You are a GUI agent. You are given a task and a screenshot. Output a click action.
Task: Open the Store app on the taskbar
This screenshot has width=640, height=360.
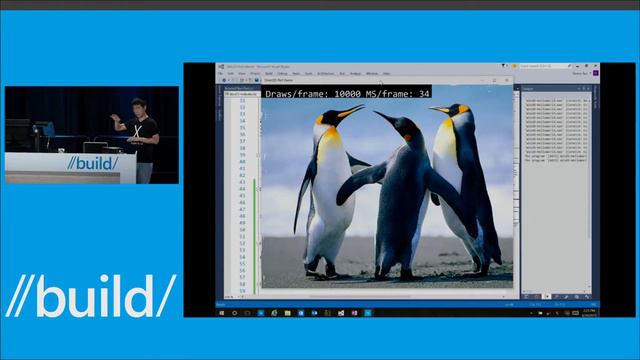tap(301, 313)
